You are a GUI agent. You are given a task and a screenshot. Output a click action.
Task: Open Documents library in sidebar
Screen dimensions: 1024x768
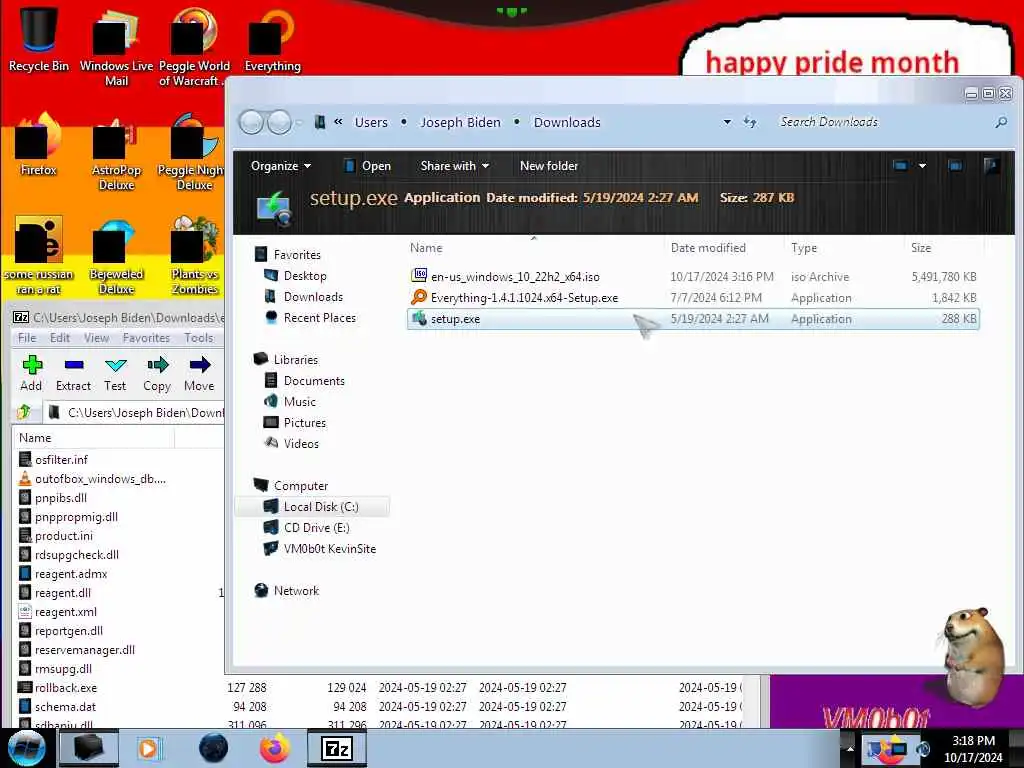(x=314, y=381)
